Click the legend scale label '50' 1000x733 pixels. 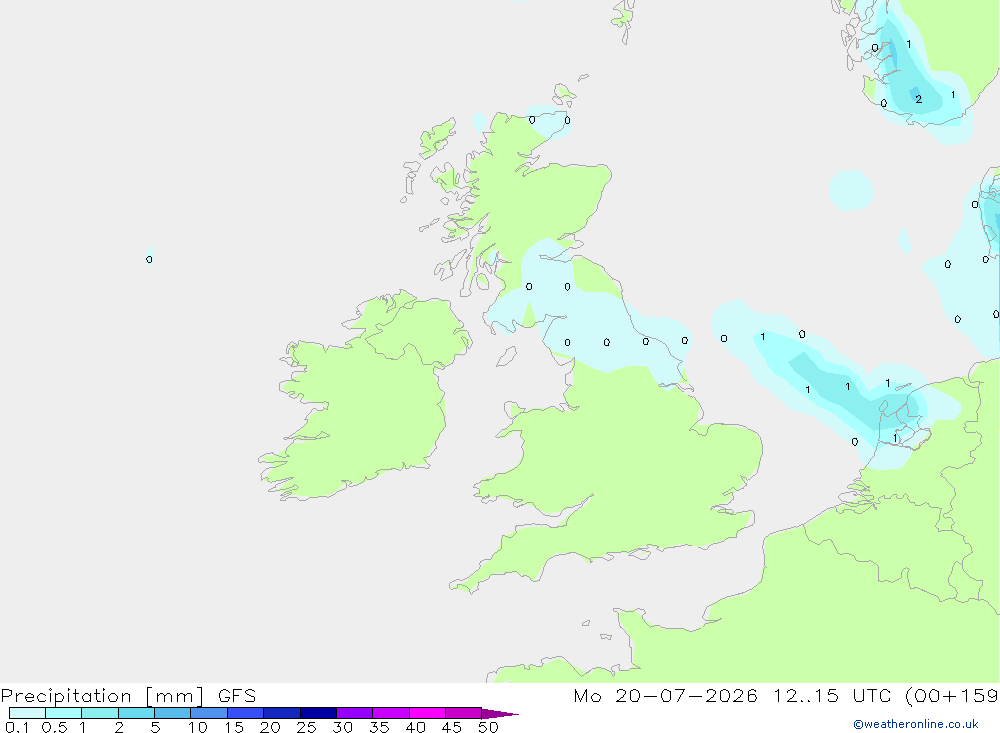coord(489,727)
